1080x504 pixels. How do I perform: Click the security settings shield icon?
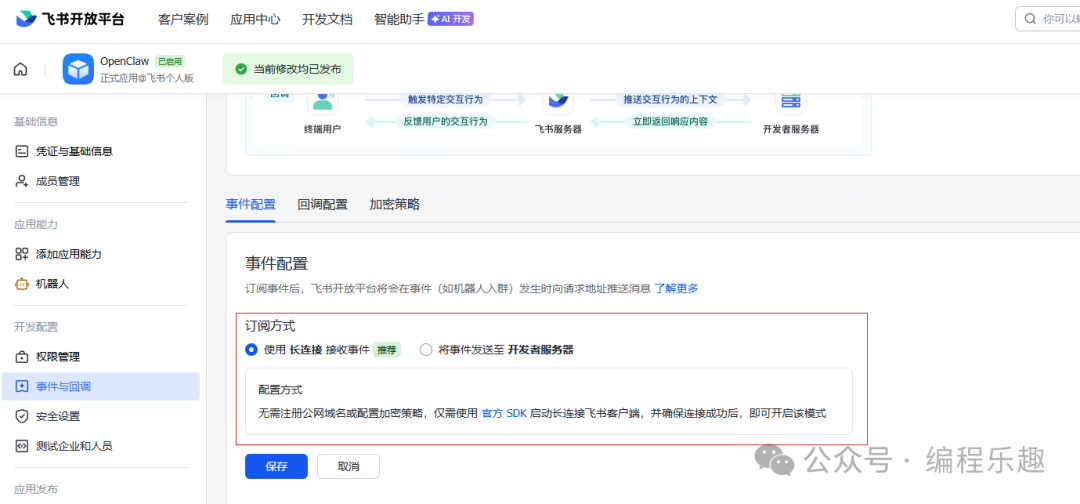point(21,416)
